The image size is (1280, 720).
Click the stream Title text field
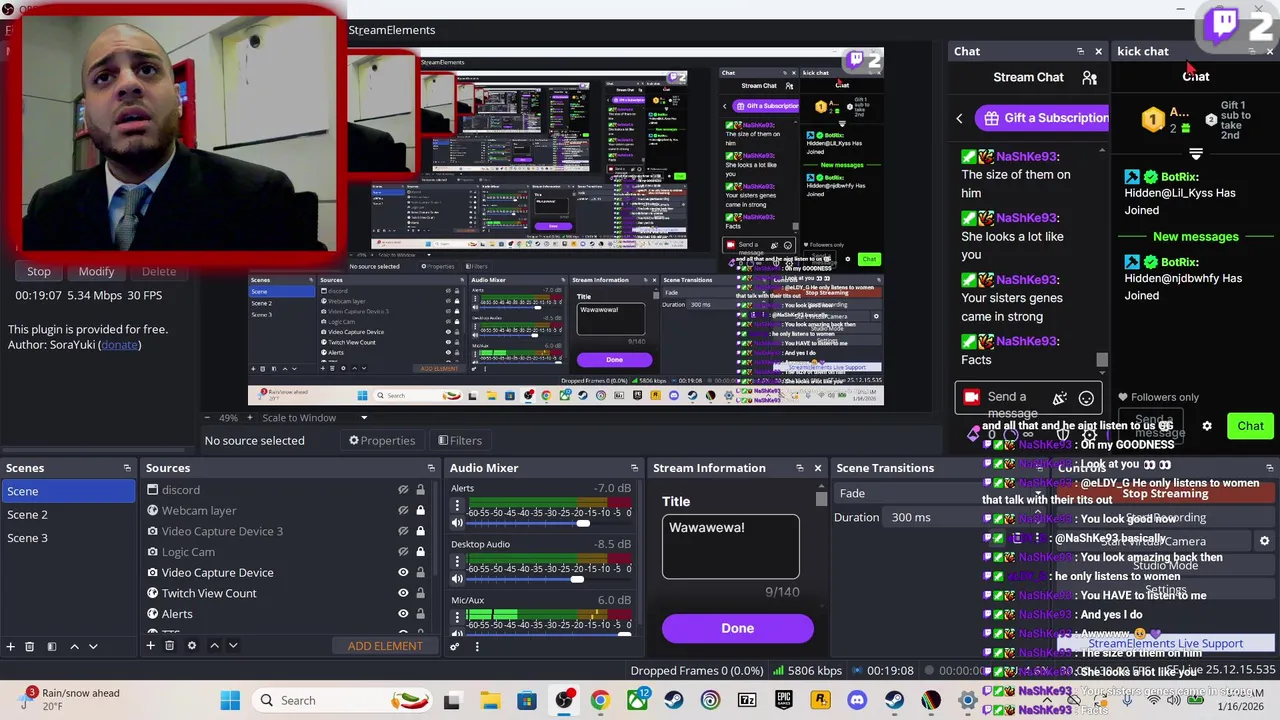click(x=730, y=546)
